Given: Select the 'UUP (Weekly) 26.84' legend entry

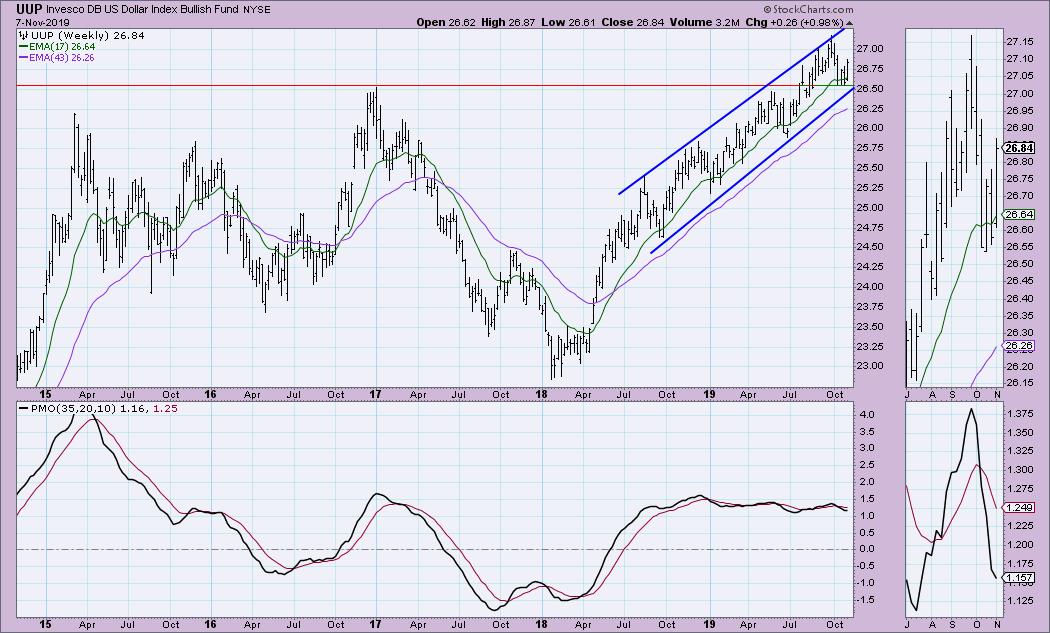Looking at the screenshot, I should click(88, 36).
